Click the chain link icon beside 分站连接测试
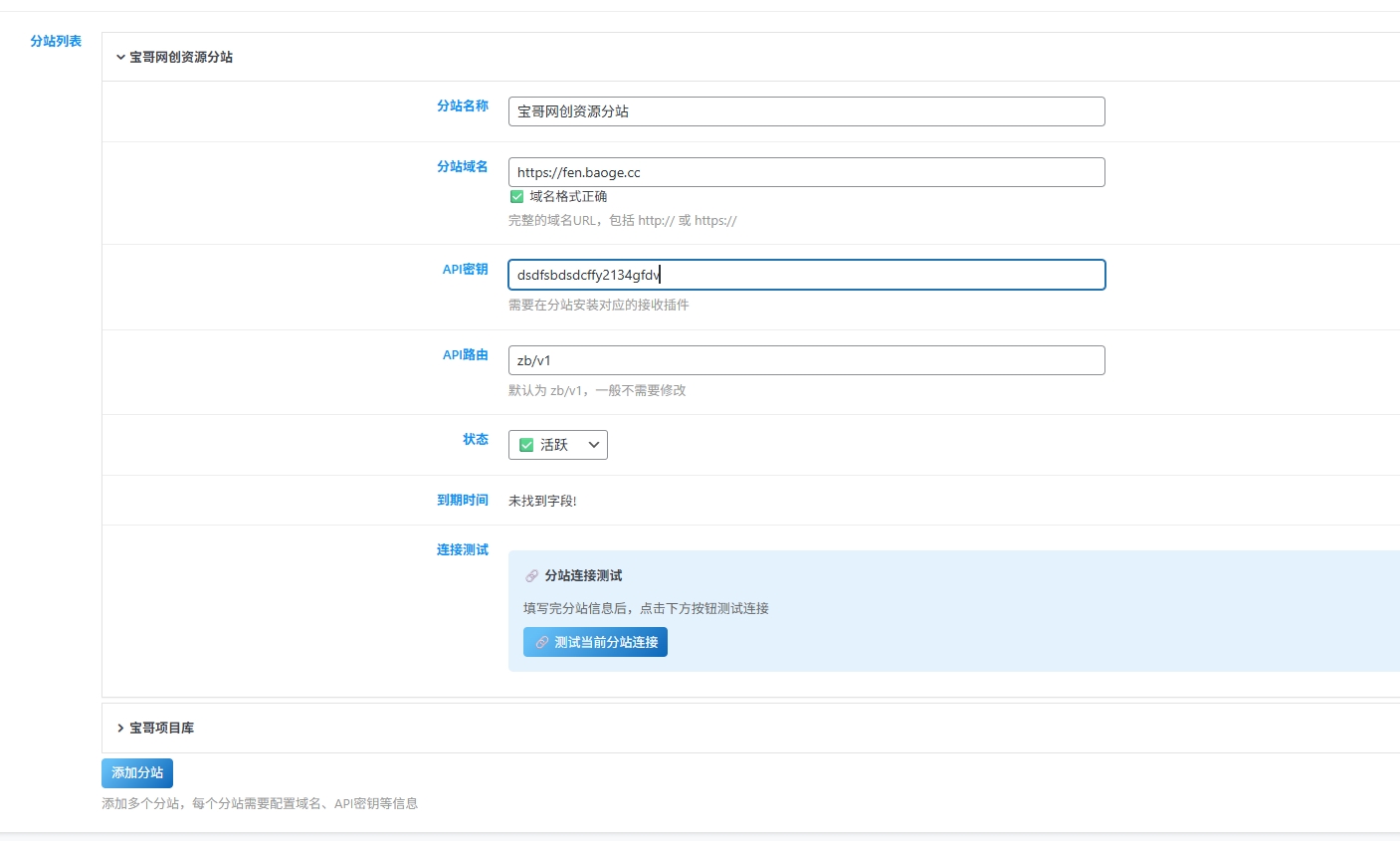This screenshot has height=841, width=1400. point(531,576)
